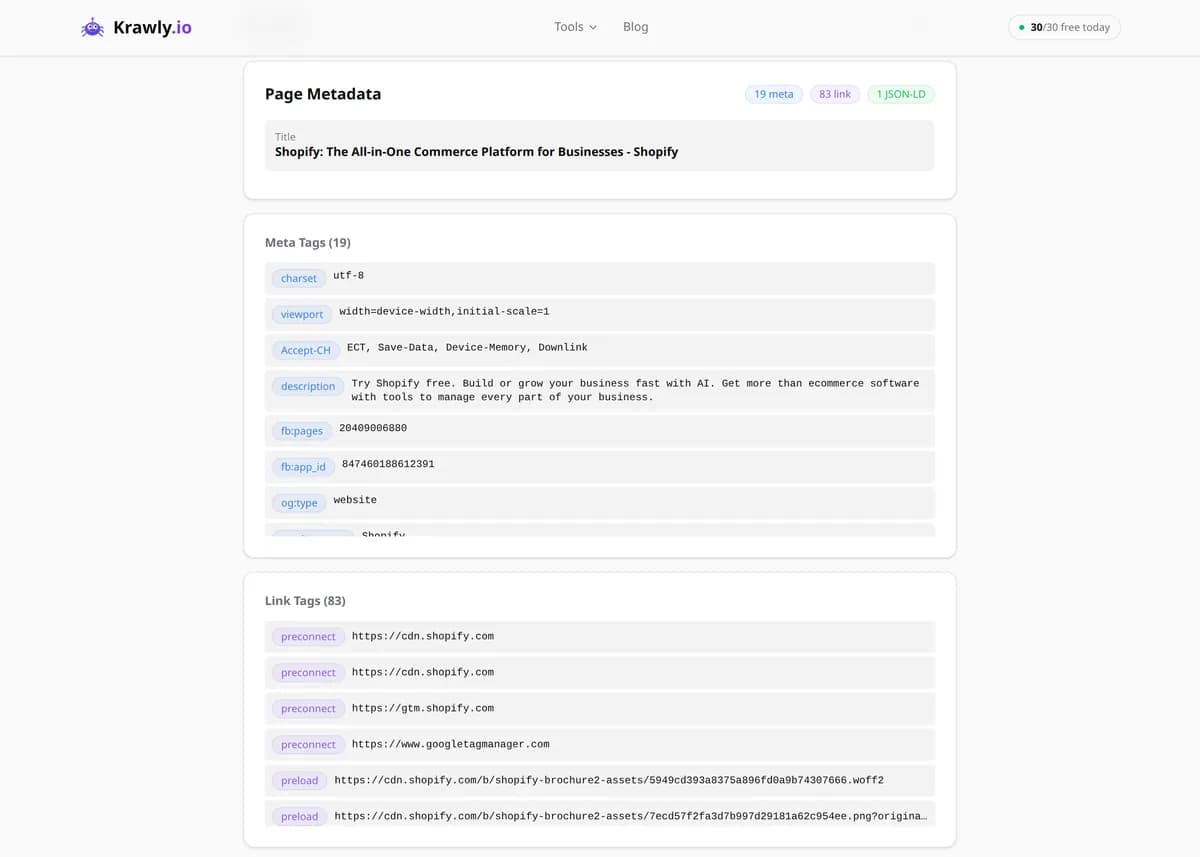Select the https://www.googletagmanager.com value
Screen dimensions: 1200x857
(451, 744)
